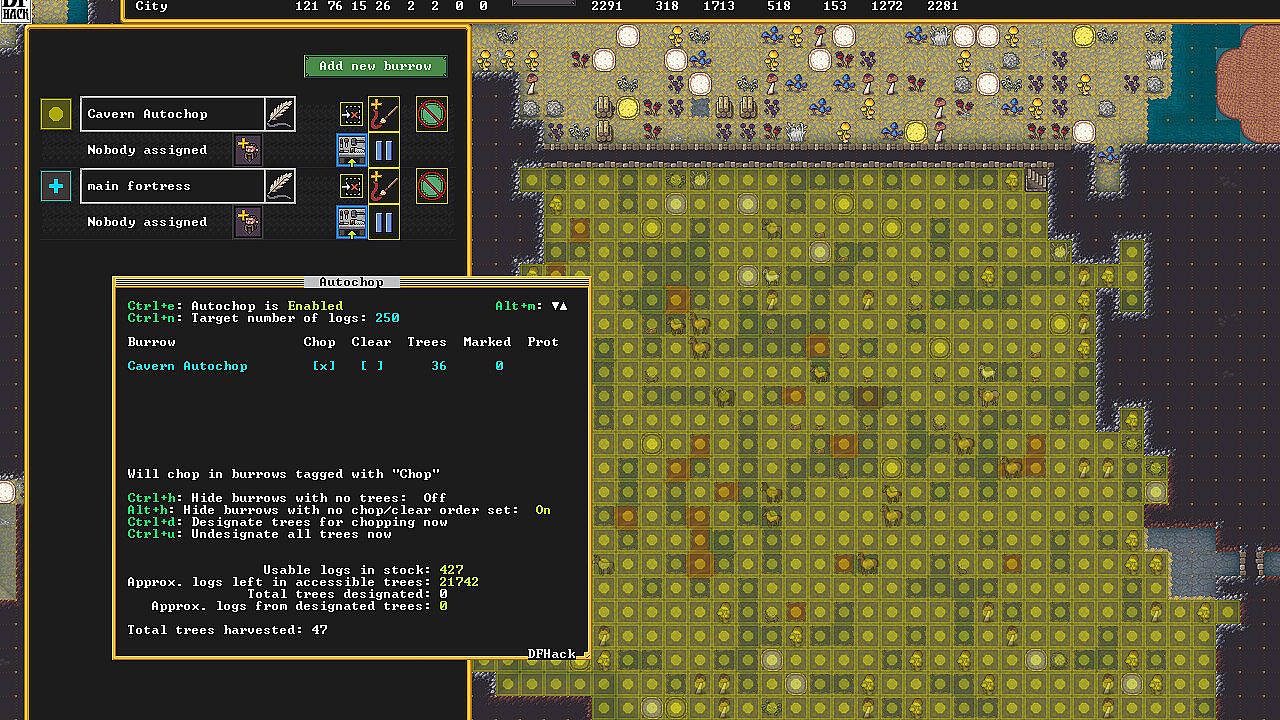
Task: Click the 2281 value in top bar
Action: 943,6
